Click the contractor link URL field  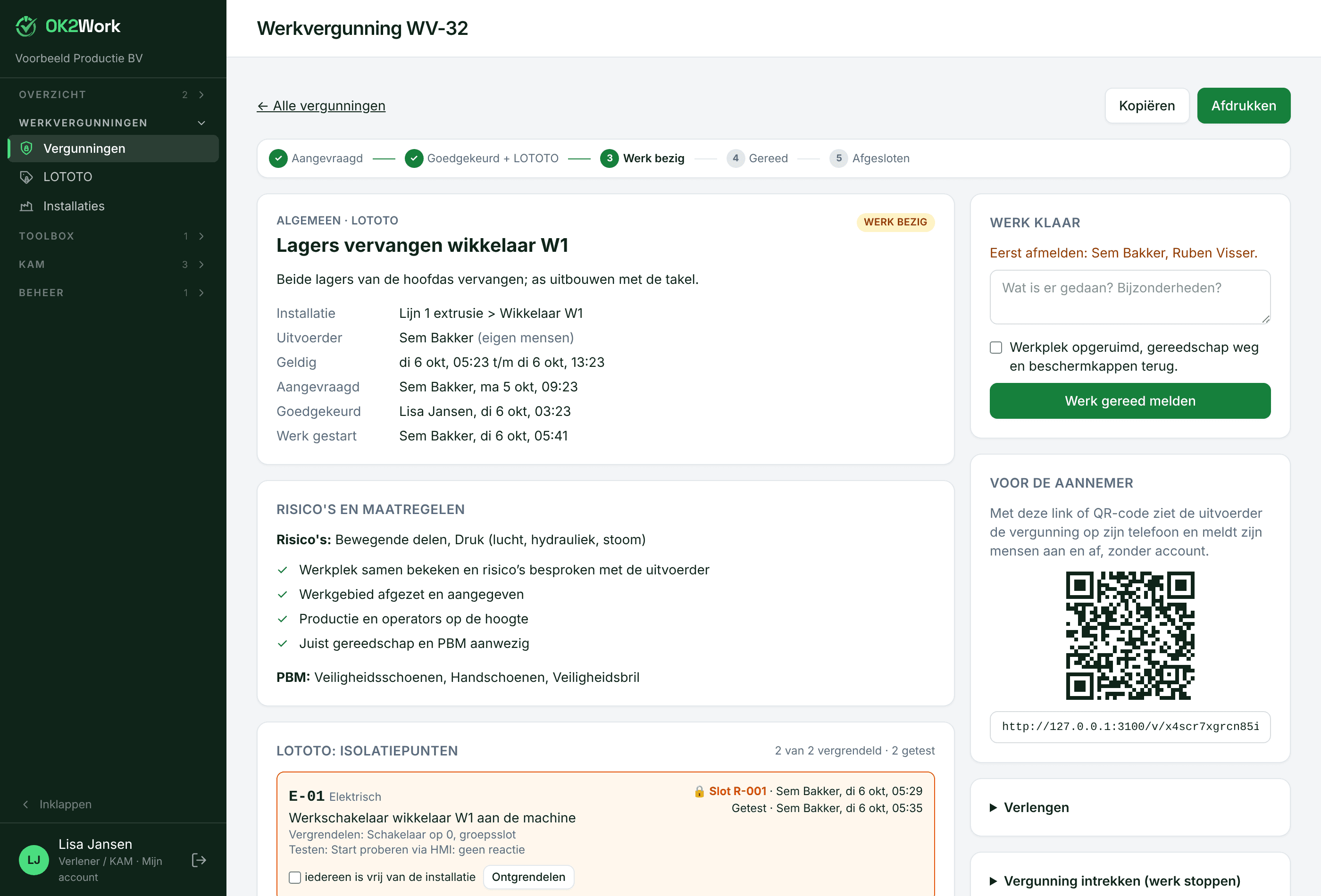coord(1129,727)
